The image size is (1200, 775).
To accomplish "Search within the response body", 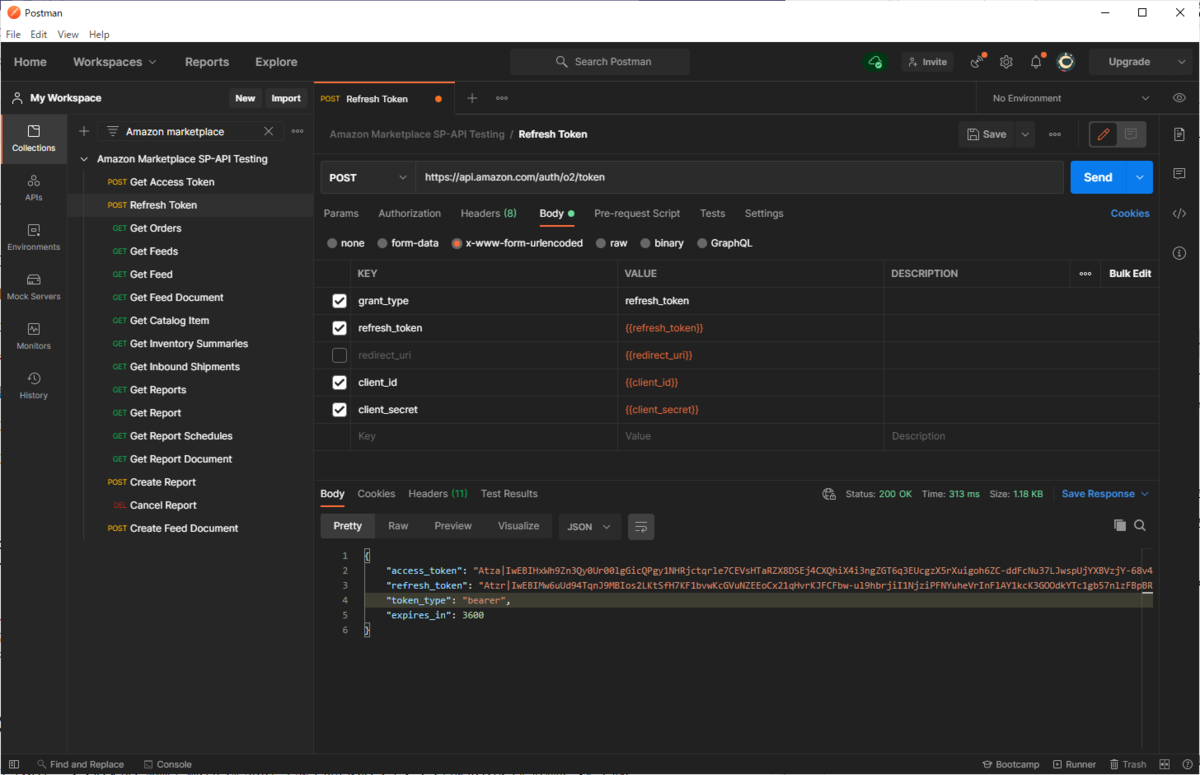I will (1140, 525).
